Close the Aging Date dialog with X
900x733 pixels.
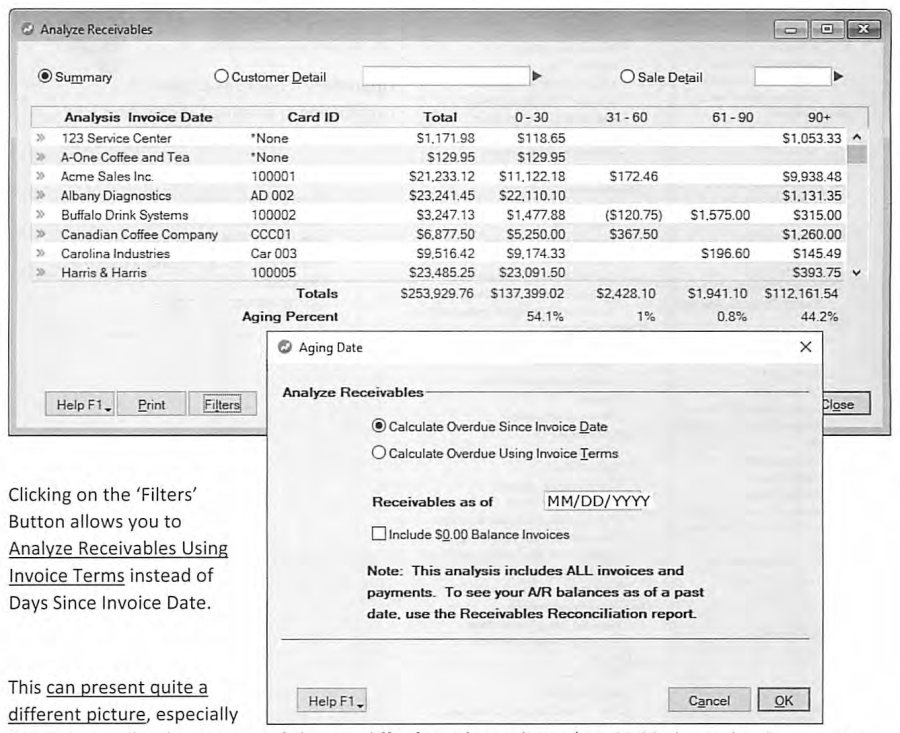point(805,347)
